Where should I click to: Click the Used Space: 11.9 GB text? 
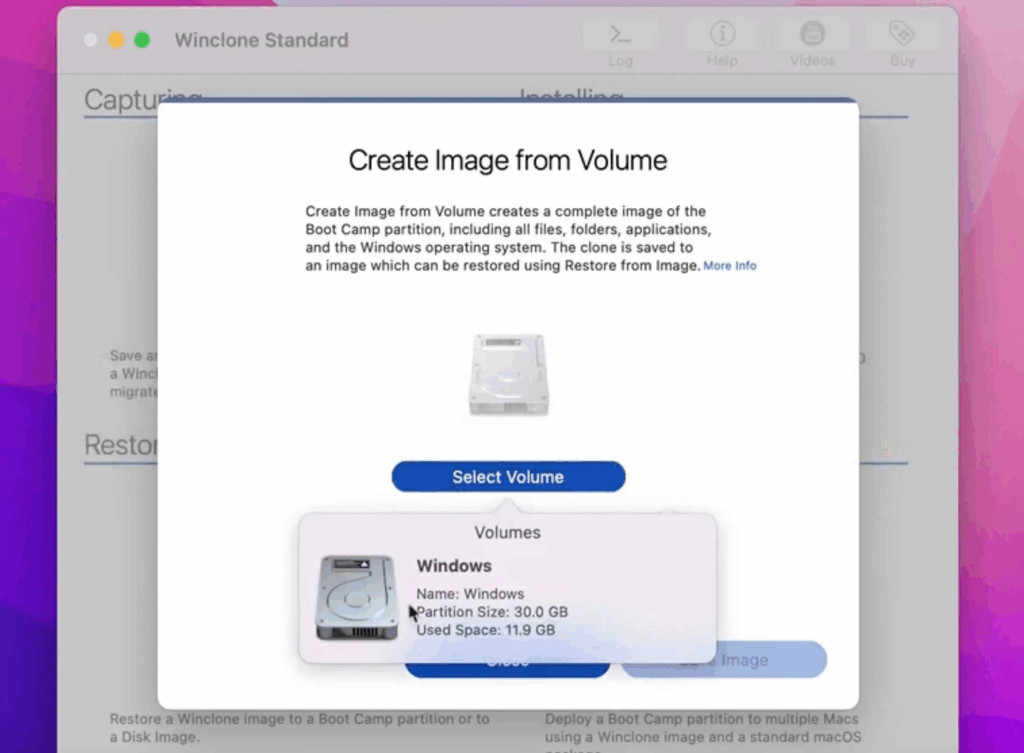(x=485, y=630)
